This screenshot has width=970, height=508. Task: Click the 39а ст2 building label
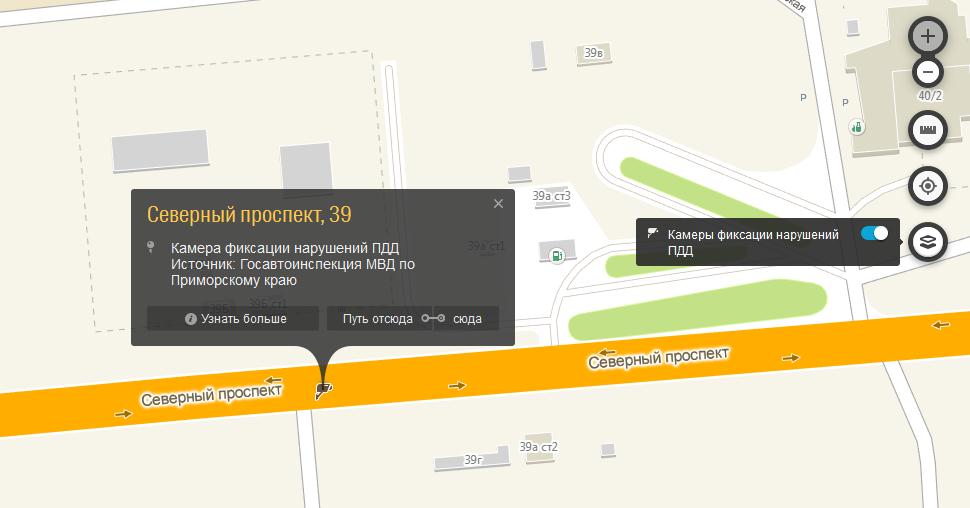(539, 447)
